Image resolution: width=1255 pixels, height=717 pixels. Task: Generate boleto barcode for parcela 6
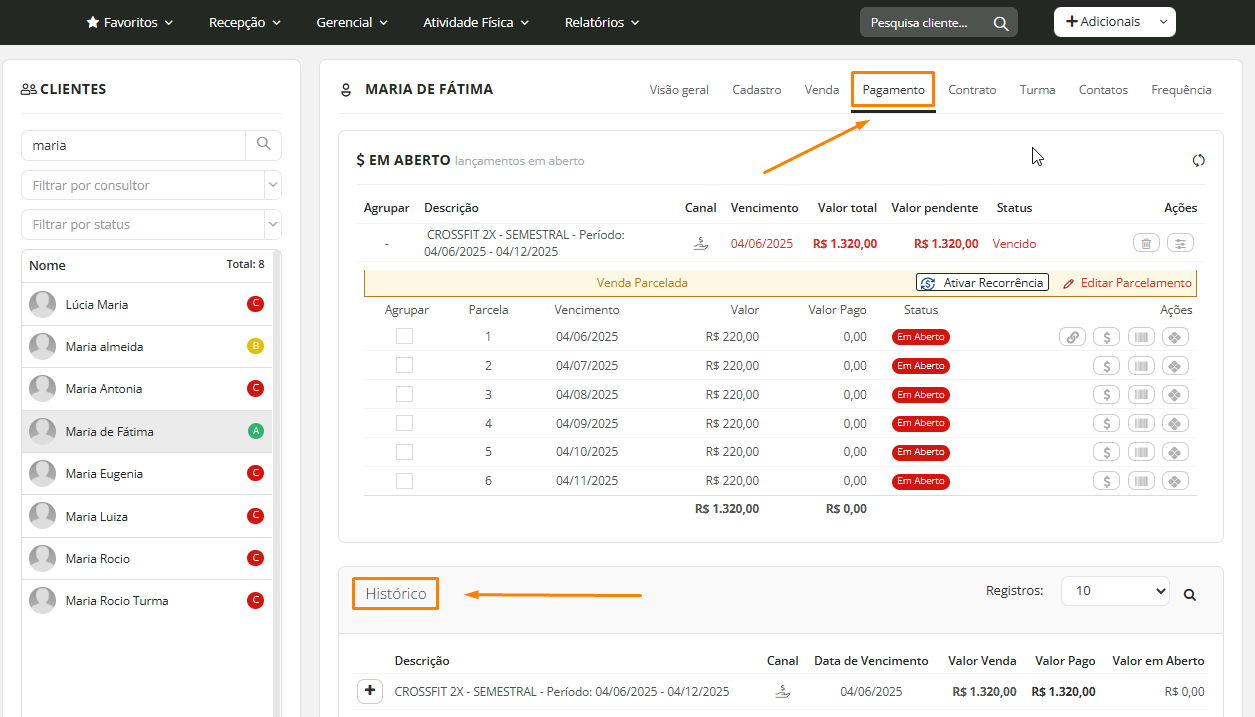tap(1141, 481)
